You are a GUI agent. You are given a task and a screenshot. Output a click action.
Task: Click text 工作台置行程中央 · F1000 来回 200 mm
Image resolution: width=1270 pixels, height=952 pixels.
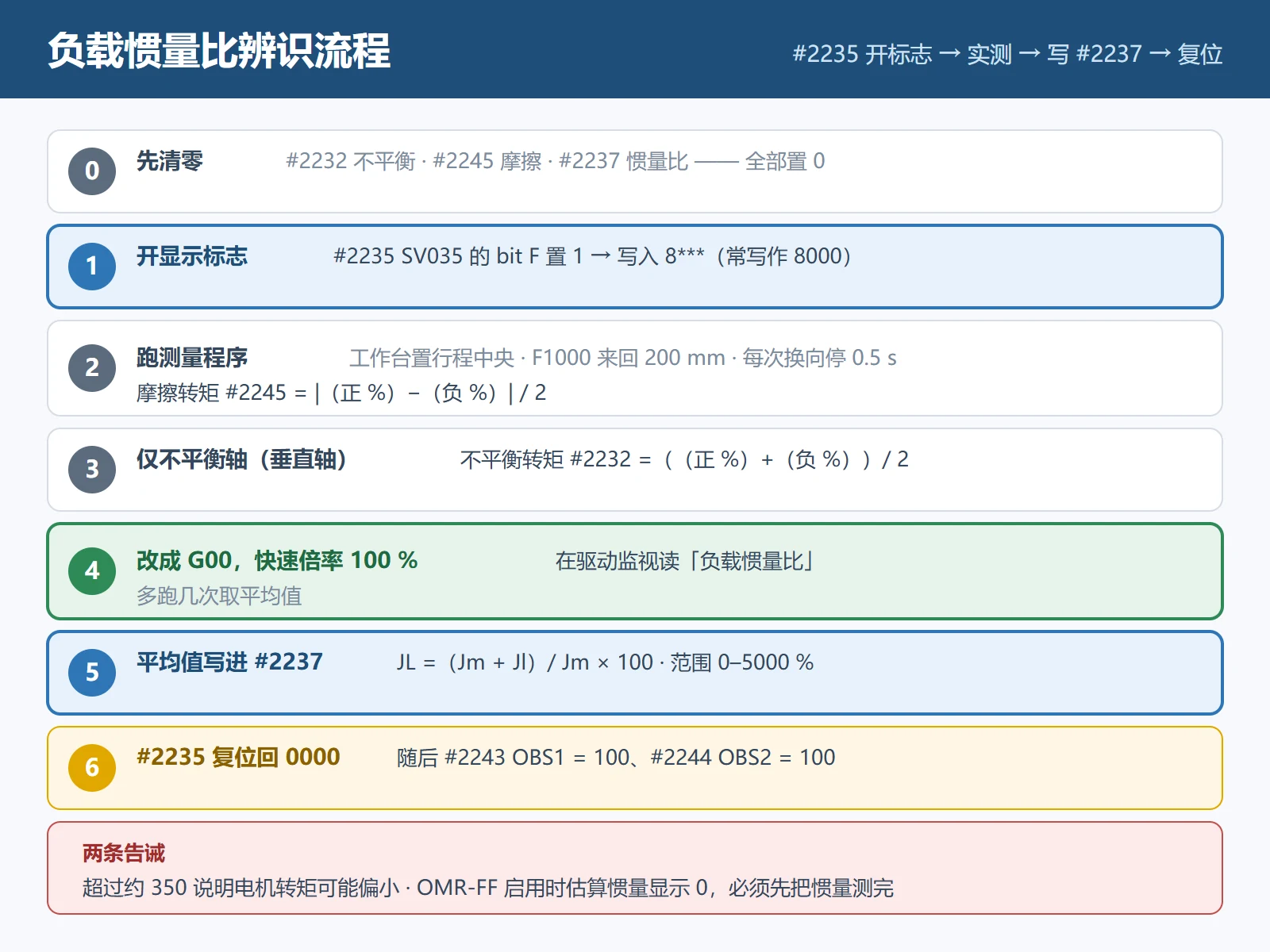click(537, 358)
